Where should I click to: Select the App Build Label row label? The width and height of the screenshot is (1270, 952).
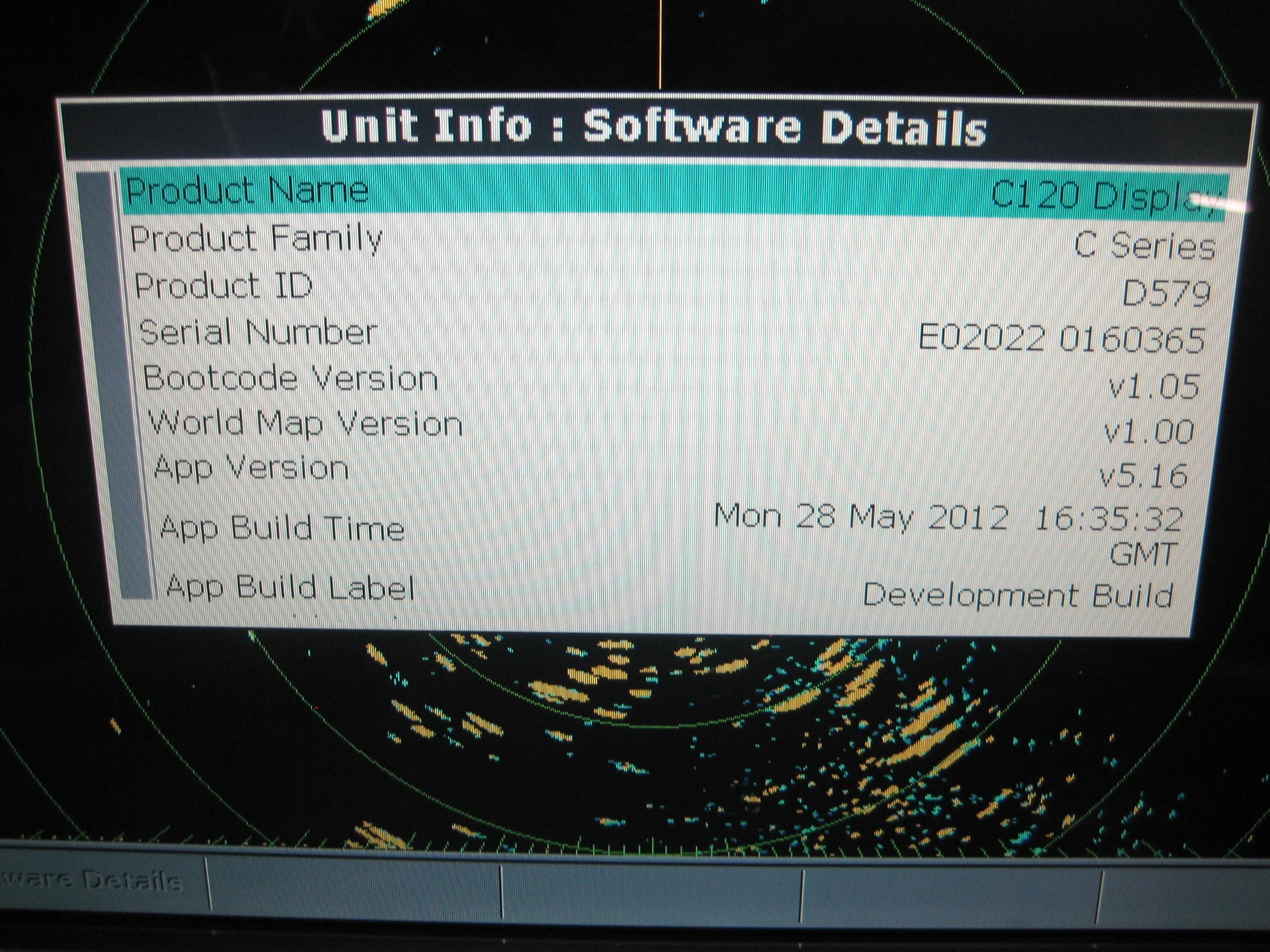tap(290, 587)
